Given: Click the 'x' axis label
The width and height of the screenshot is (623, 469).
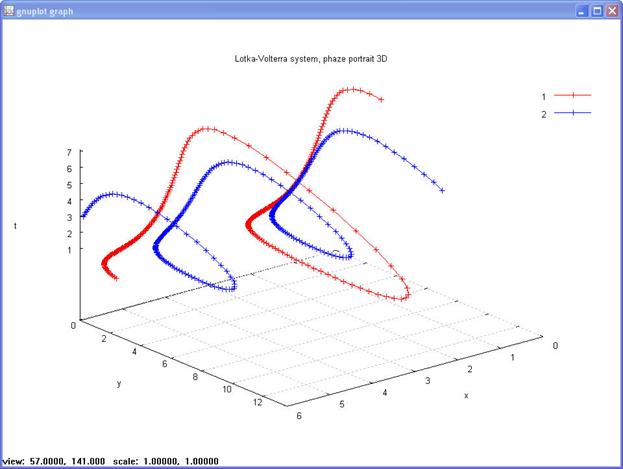Looking at the screenshot, I should tap(466, 395).
